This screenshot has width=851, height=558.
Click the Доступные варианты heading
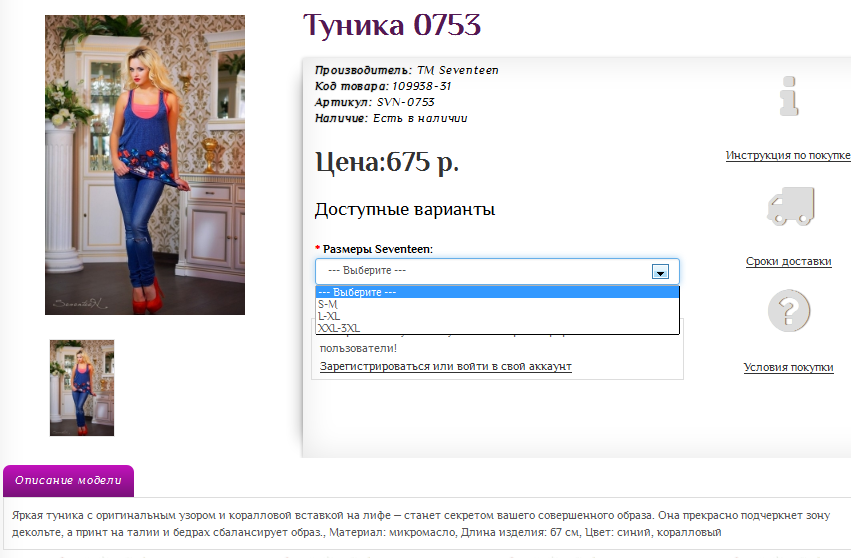(x=405, y=210)
